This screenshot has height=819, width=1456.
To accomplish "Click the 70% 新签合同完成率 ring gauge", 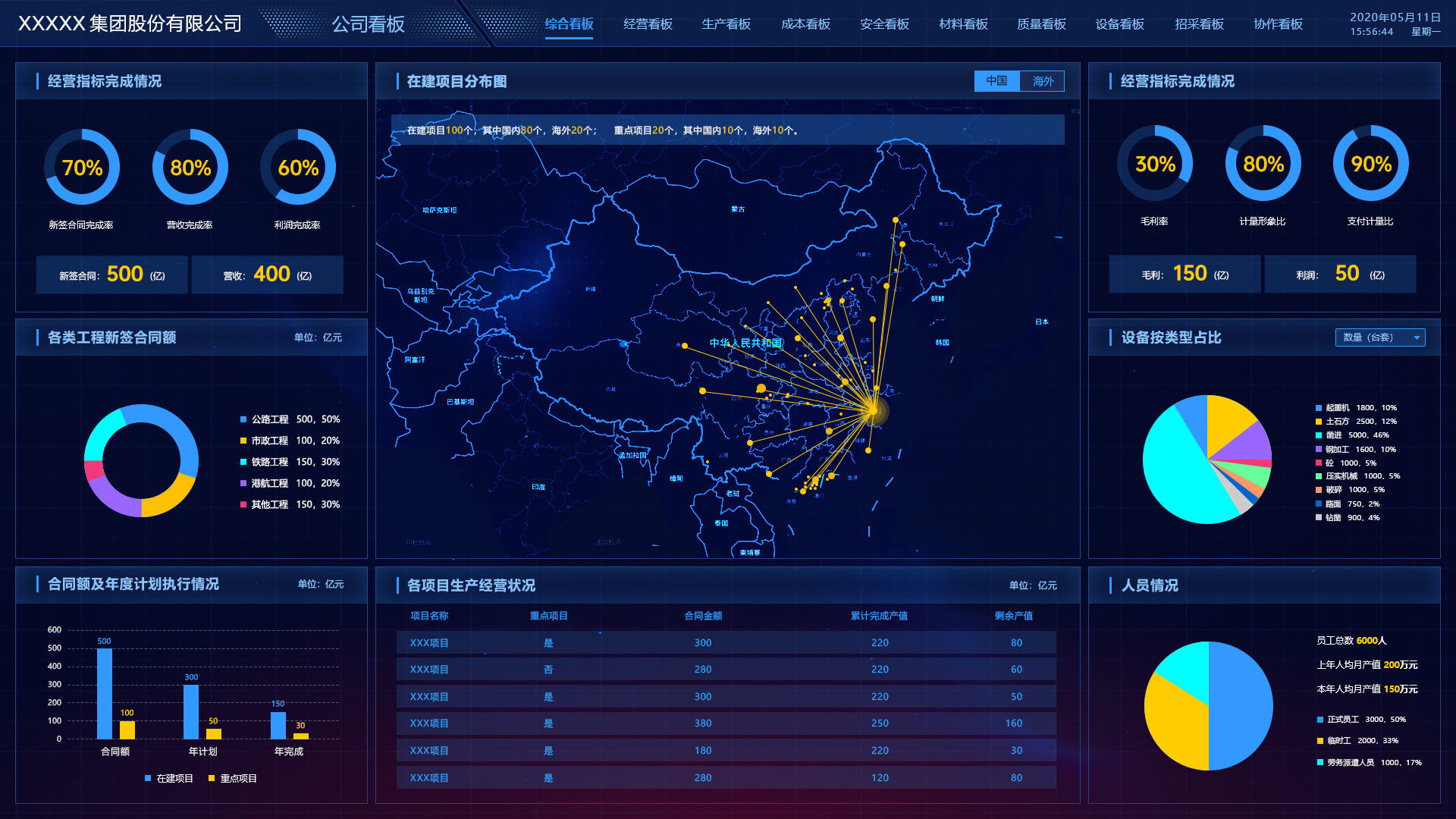I will pyautogui.click(x=82, y=167).
